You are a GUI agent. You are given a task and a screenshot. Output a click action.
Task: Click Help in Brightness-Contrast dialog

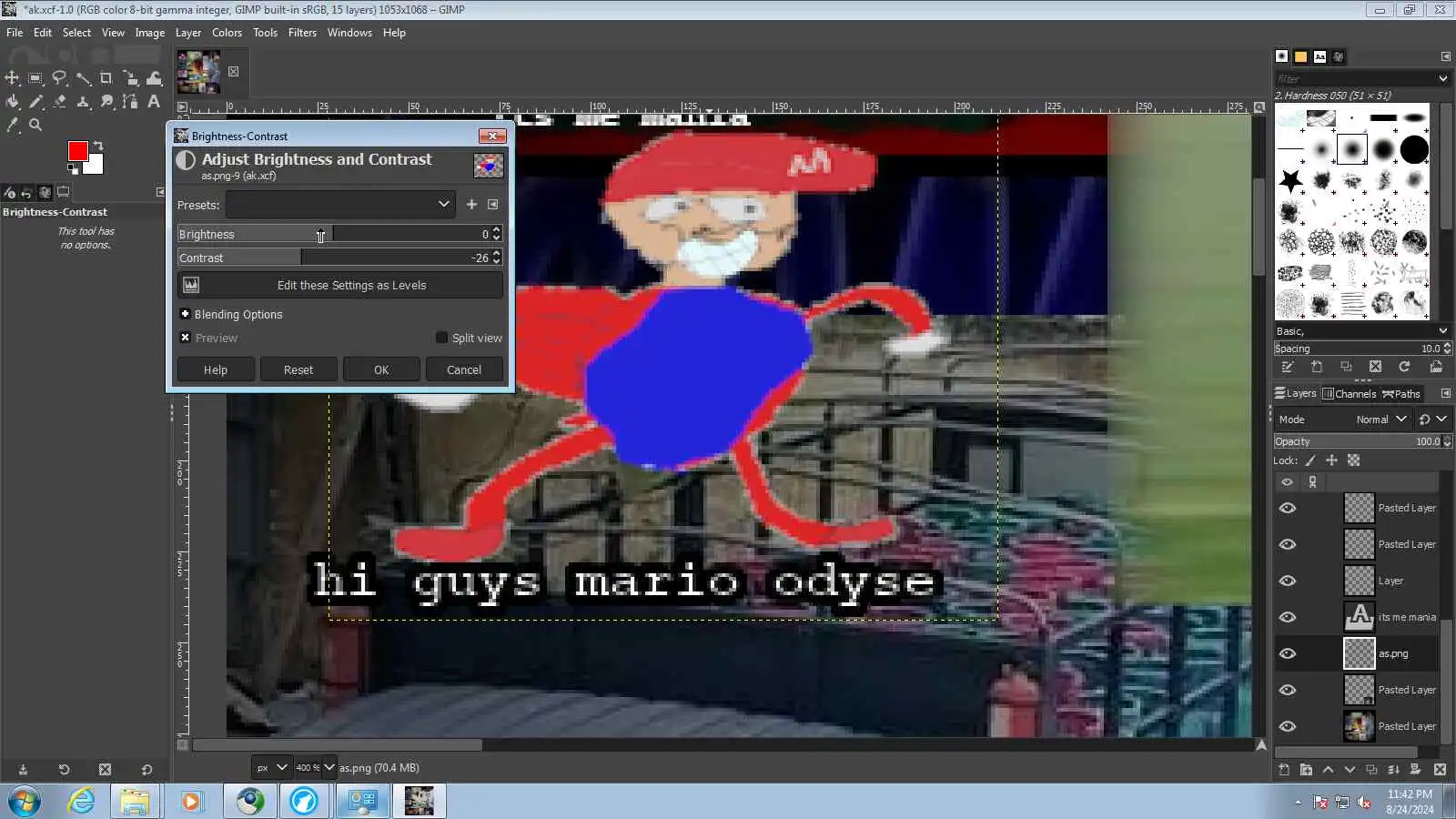click(216, 370)
